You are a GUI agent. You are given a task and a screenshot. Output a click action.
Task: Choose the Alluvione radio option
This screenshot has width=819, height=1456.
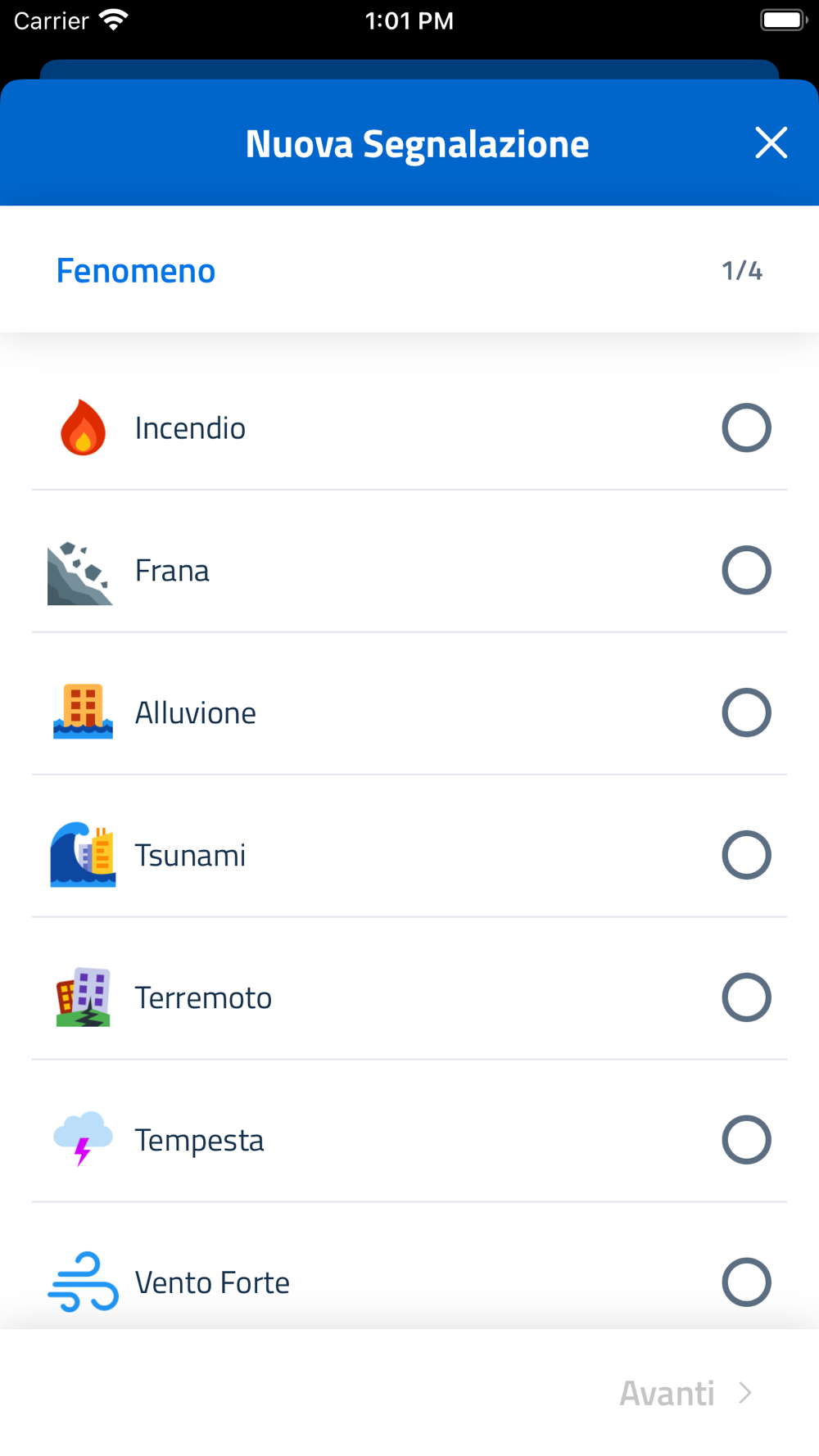[746, 712]
